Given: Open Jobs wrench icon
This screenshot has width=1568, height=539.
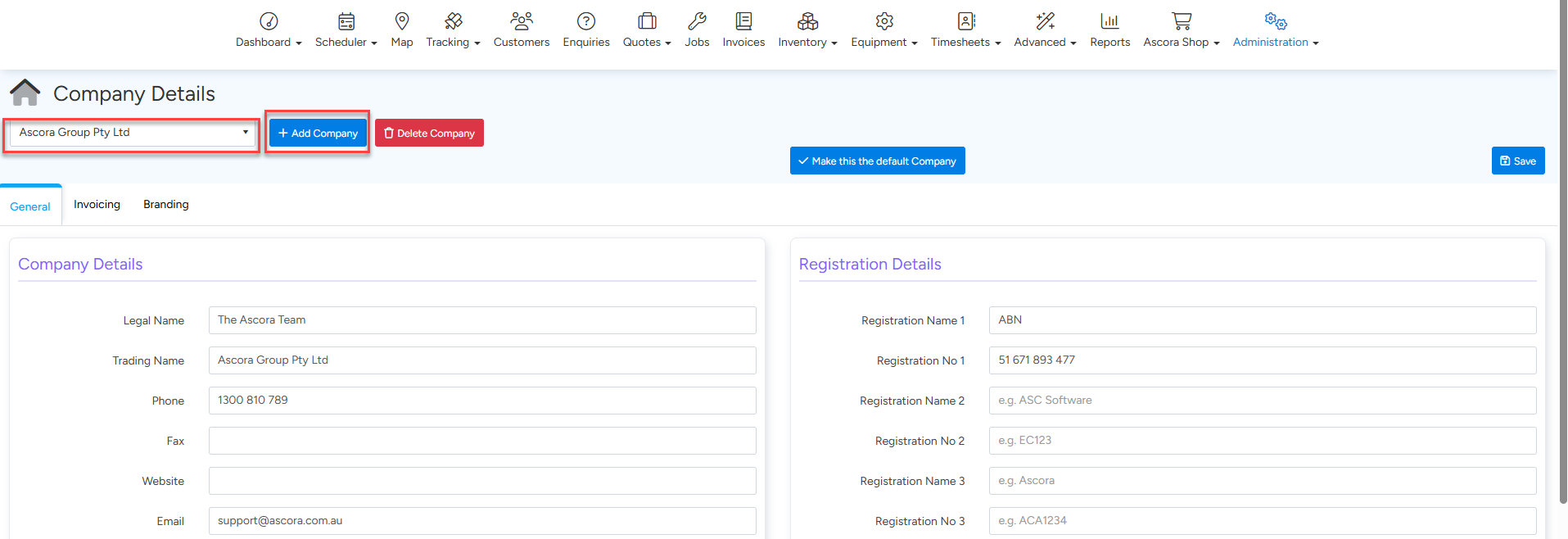Looking at the screenshot, I should coord(697,21).
